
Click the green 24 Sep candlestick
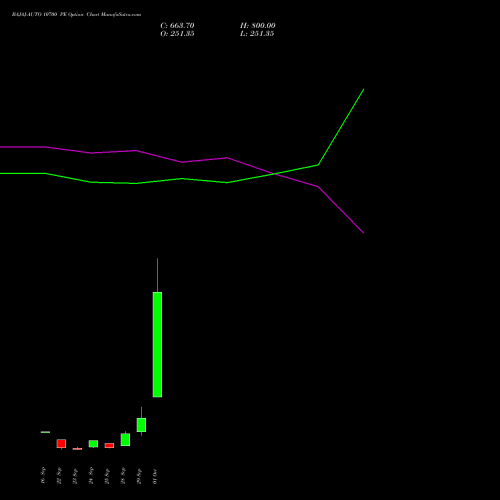coord(93,444)
